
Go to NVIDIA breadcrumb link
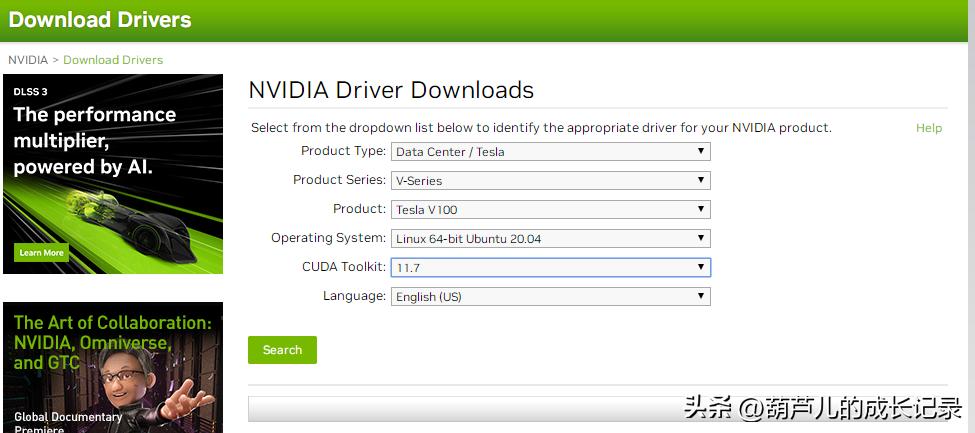point(28,60)
